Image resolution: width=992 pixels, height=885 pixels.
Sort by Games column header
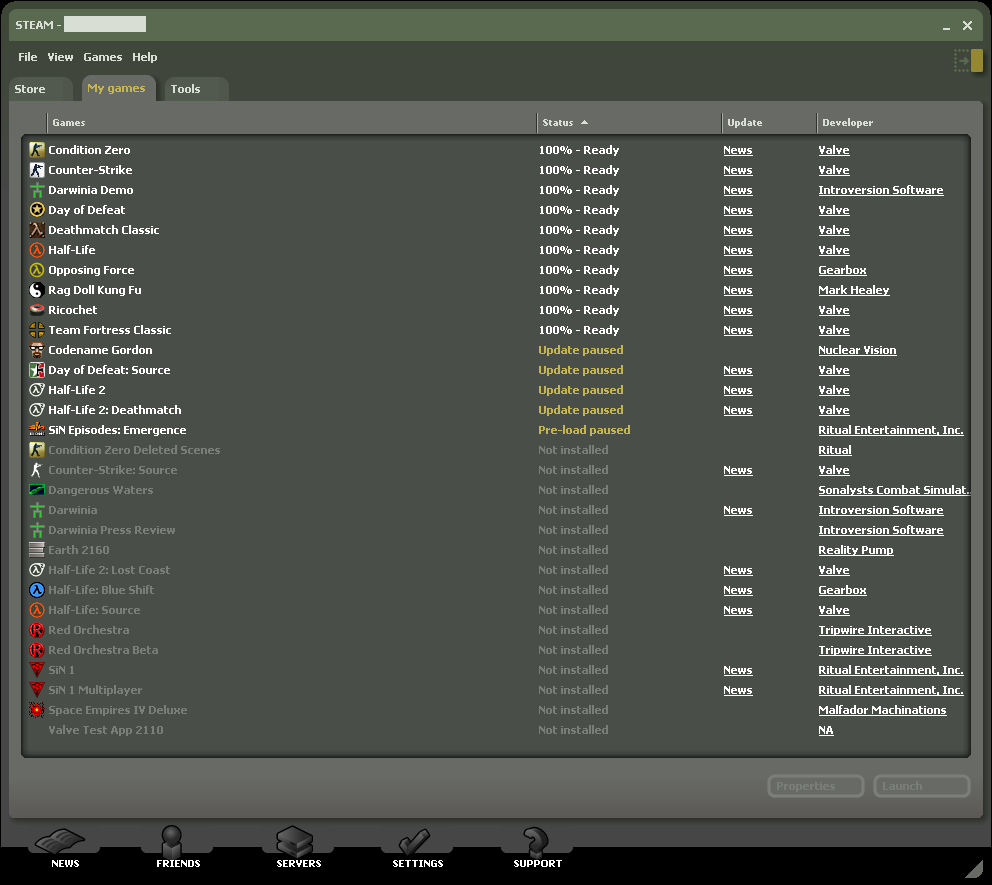[69, 123]
